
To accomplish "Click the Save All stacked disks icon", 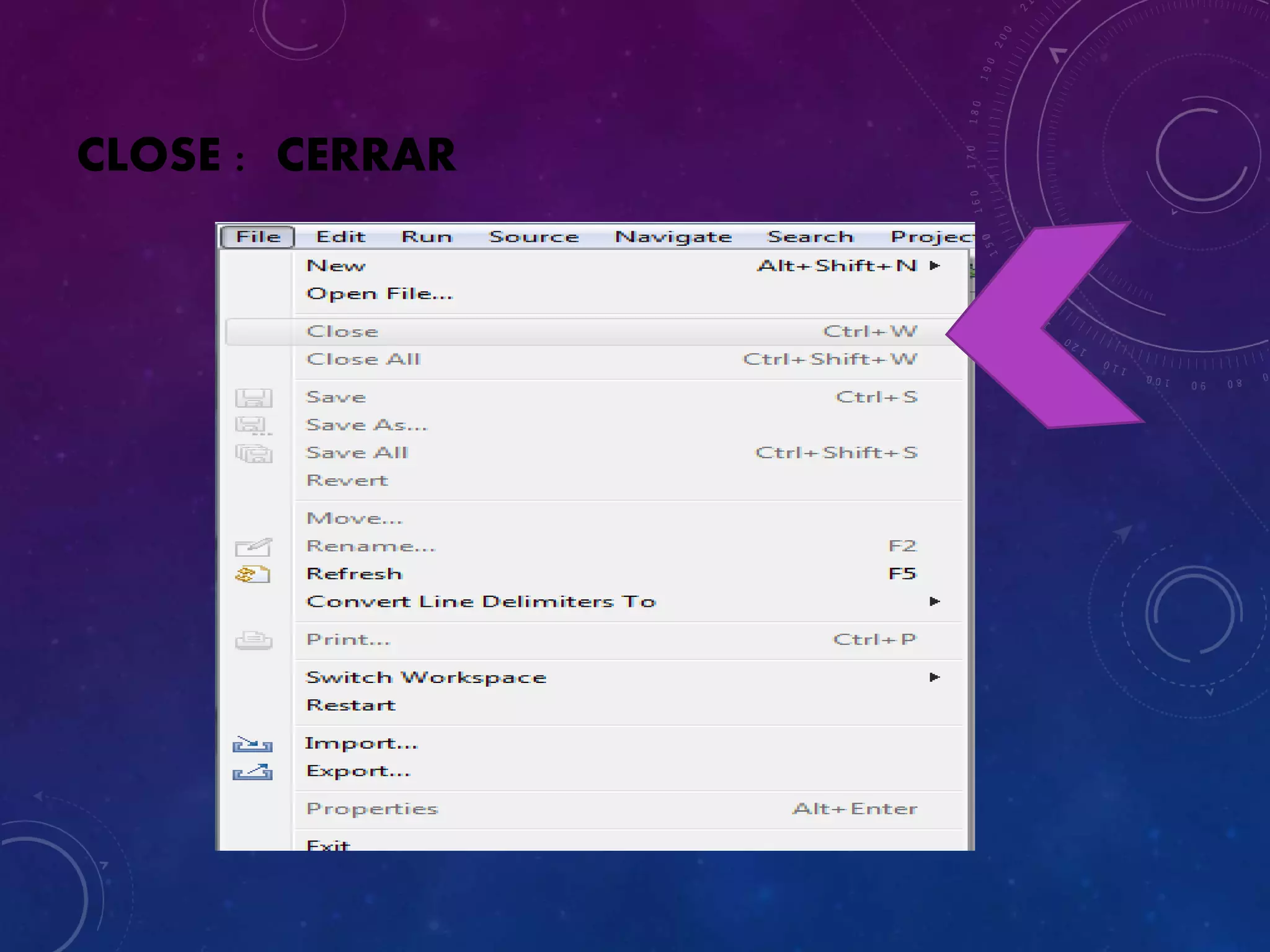I will 254,454.
